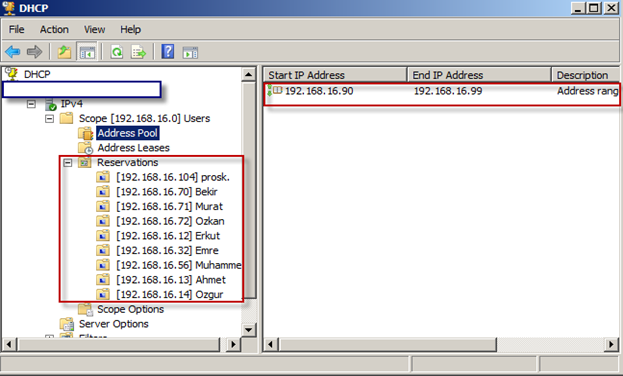This screenshot has height=376, width=623.
Task: Click the 192.168.16.90 start address cell
Action: [x=319, y=91]
